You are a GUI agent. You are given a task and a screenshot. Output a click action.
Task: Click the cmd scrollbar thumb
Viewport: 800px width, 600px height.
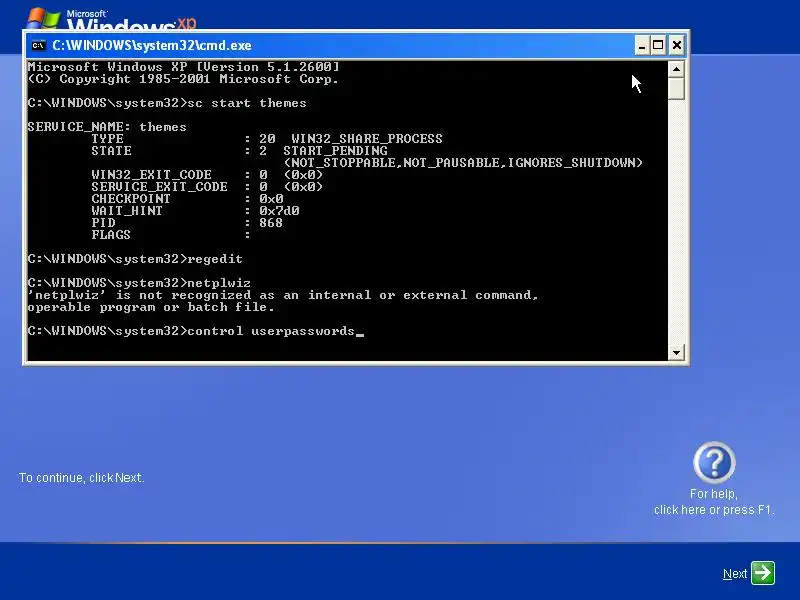(x=676, y=89)
